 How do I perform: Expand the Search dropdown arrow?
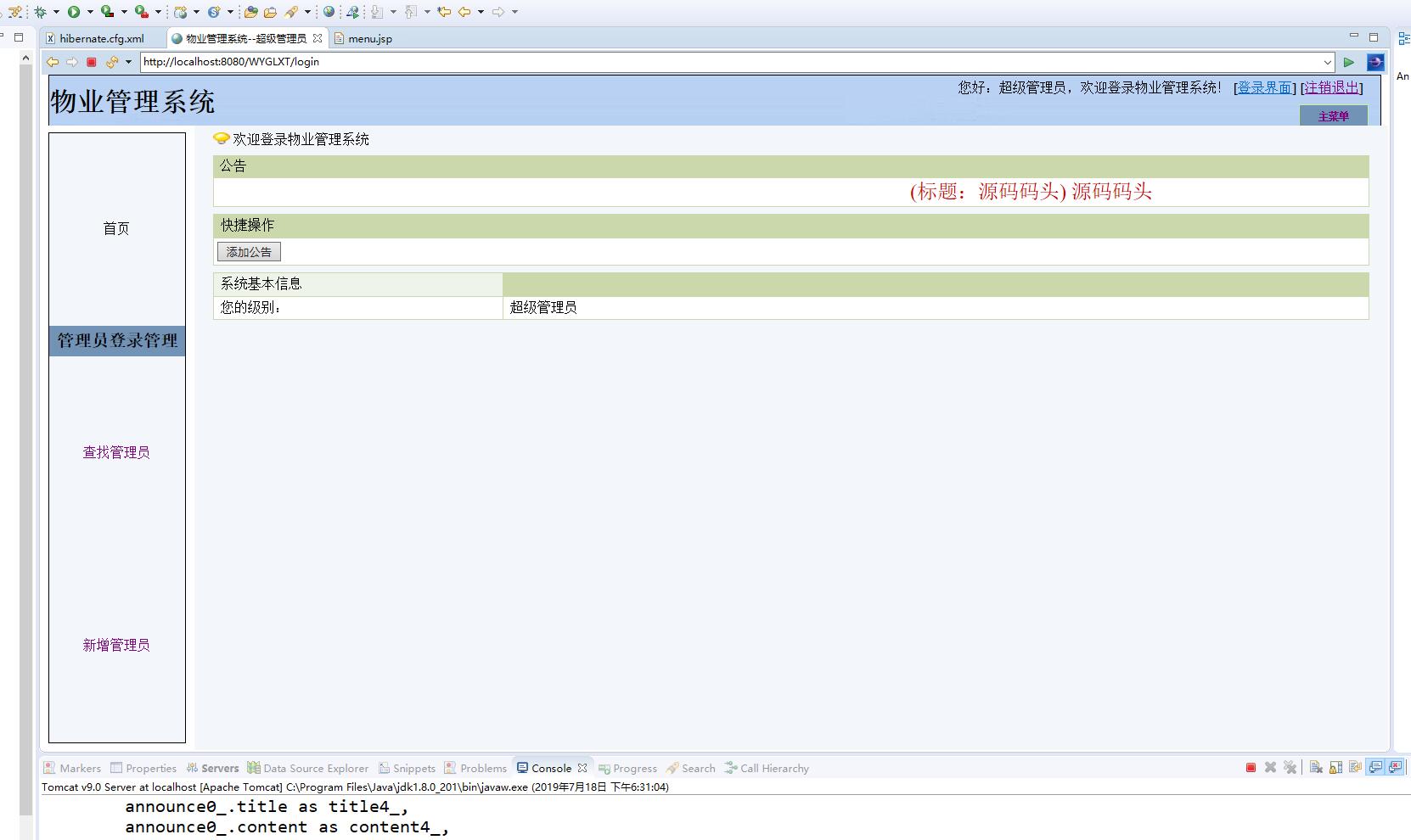pos(307,12)
